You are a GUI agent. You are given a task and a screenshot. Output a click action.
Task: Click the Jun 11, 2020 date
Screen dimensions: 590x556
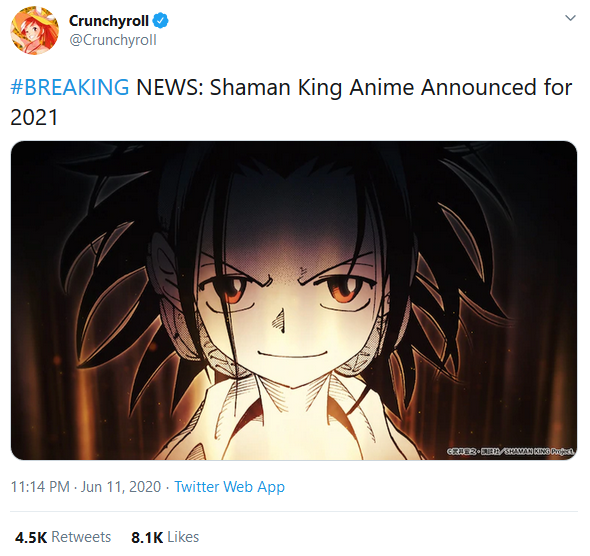coord(121,487)
